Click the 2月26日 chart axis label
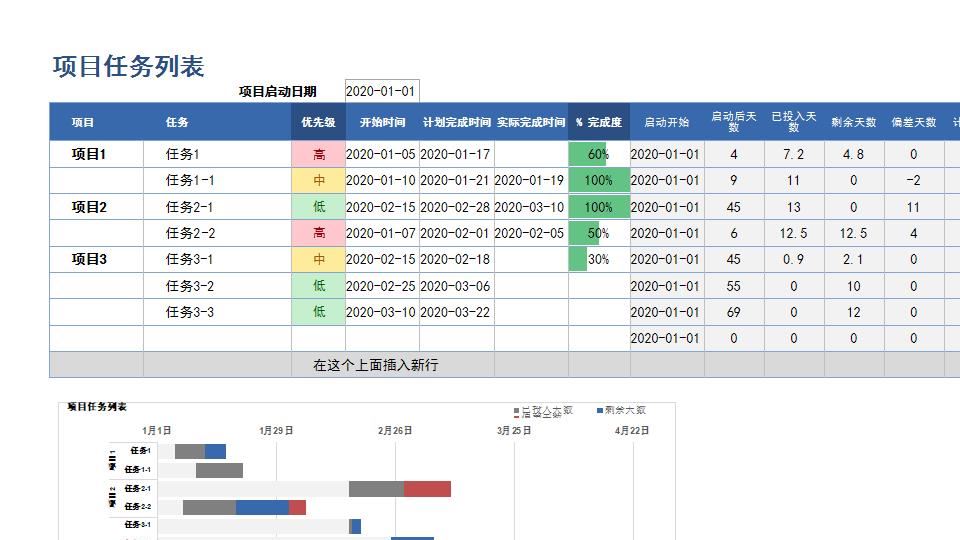This screenshot has height=540, width=960. pos(395,430)
